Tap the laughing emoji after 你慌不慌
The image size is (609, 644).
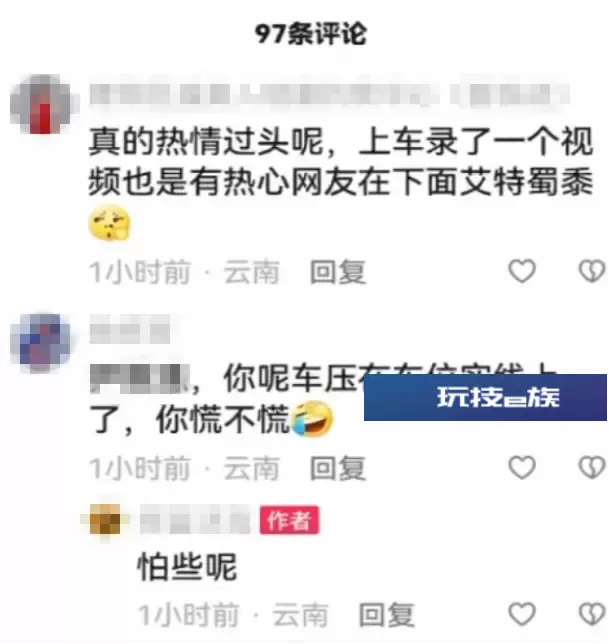312,419
